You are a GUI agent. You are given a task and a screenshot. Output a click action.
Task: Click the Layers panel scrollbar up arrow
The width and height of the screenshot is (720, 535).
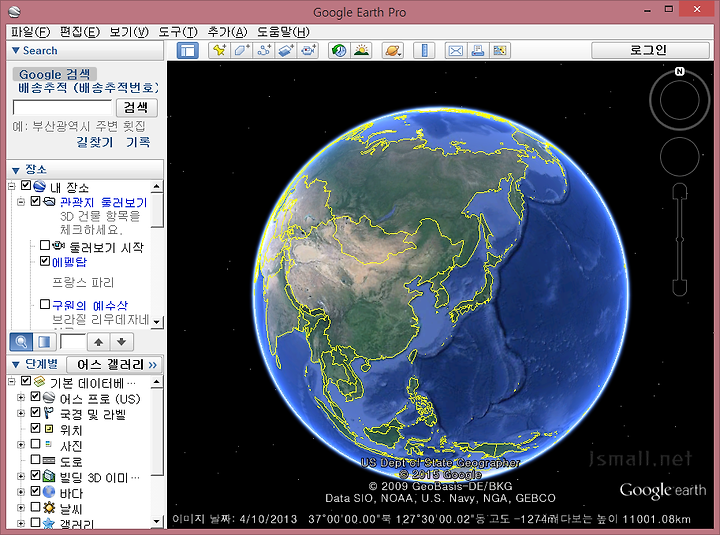pyautogui.click(x=157, y=382)
